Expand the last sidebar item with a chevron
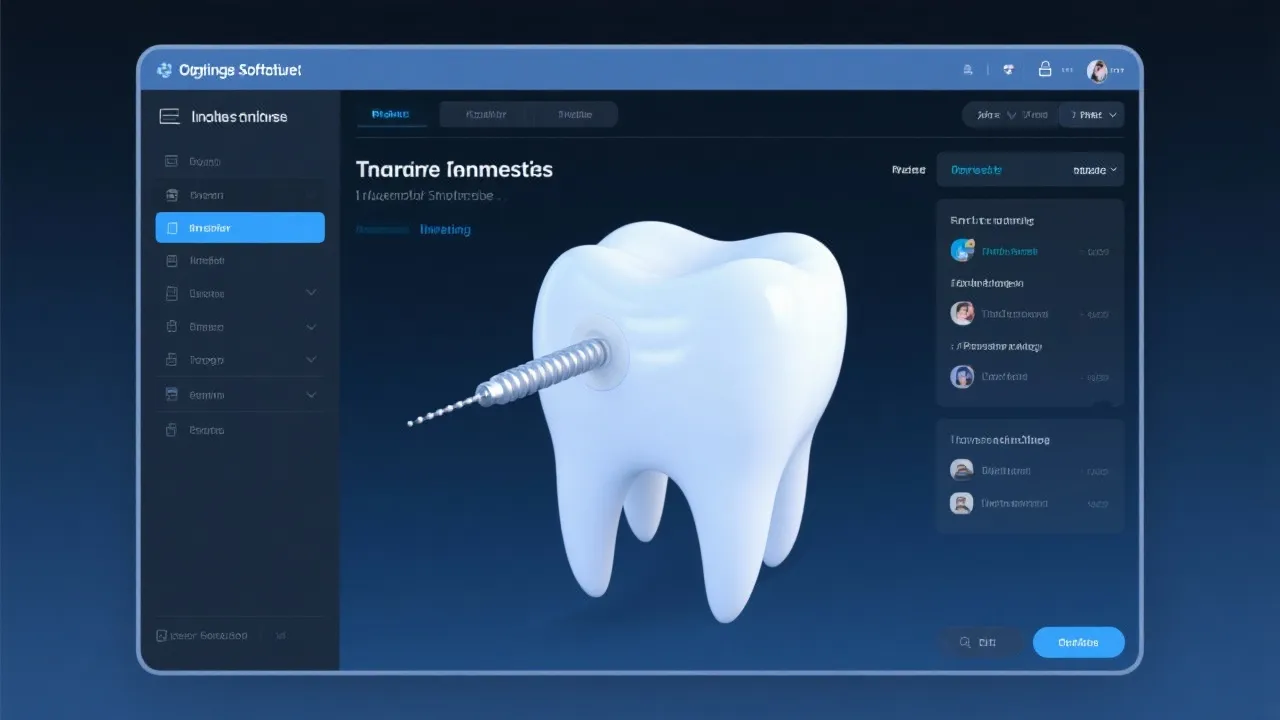This screenshot has width=1280, height=720. [311, 395]
